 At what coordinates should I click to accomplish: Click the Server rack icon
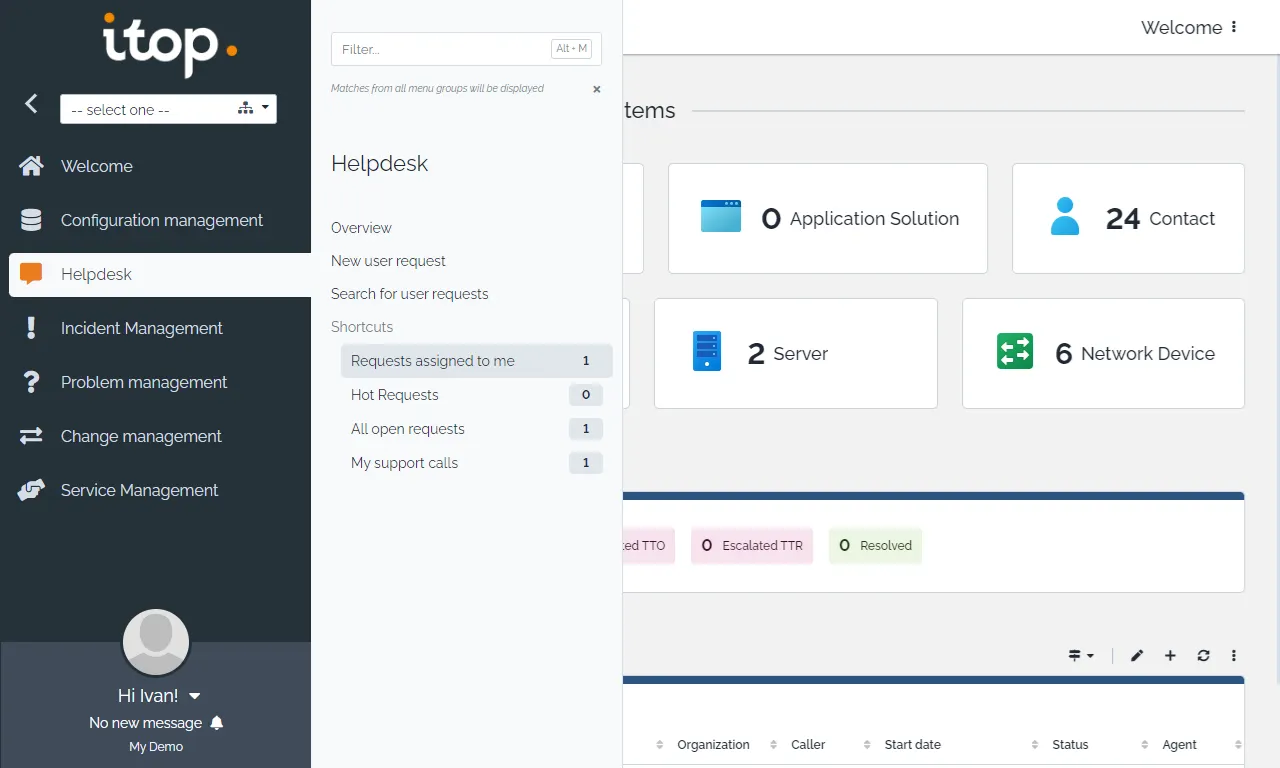pos(707,352)
